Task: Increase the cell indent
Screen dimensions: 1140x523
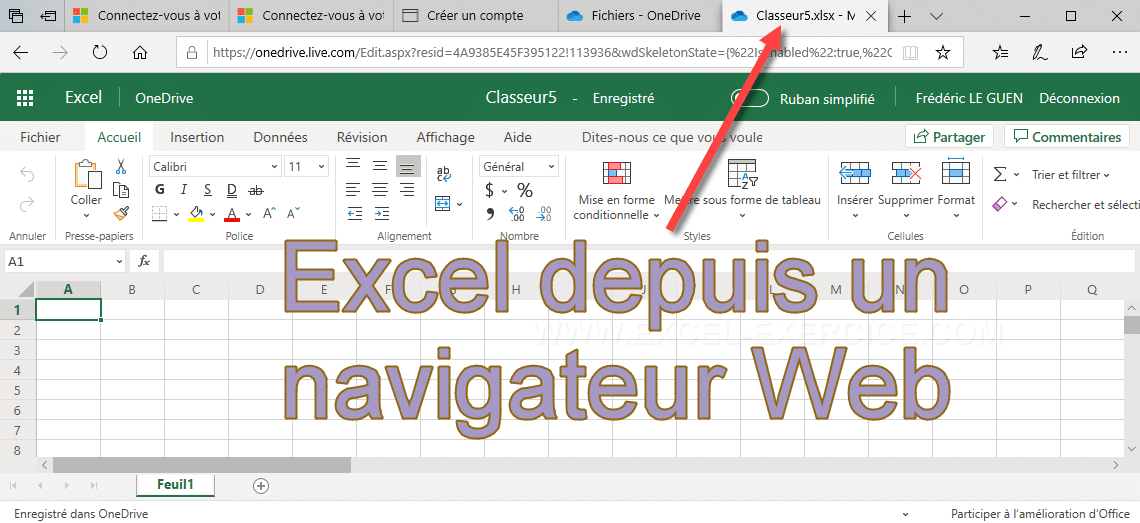Action: pos(381,214)
